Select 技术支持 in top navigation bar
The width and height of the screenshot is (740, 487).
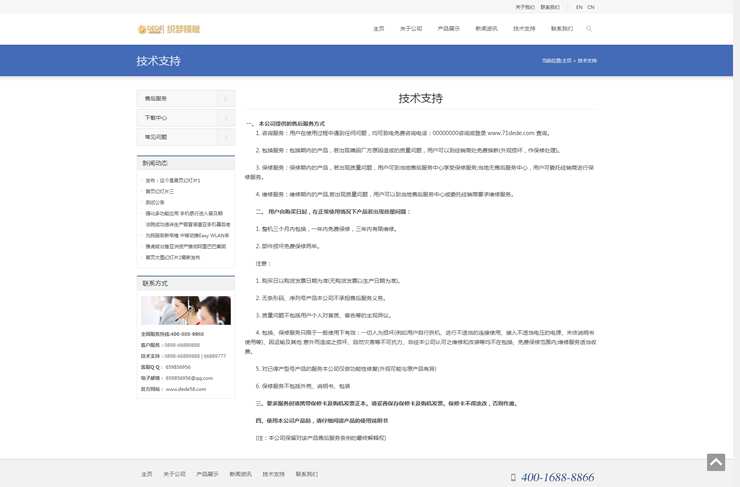pyautogui.click(x=524, y=29)
